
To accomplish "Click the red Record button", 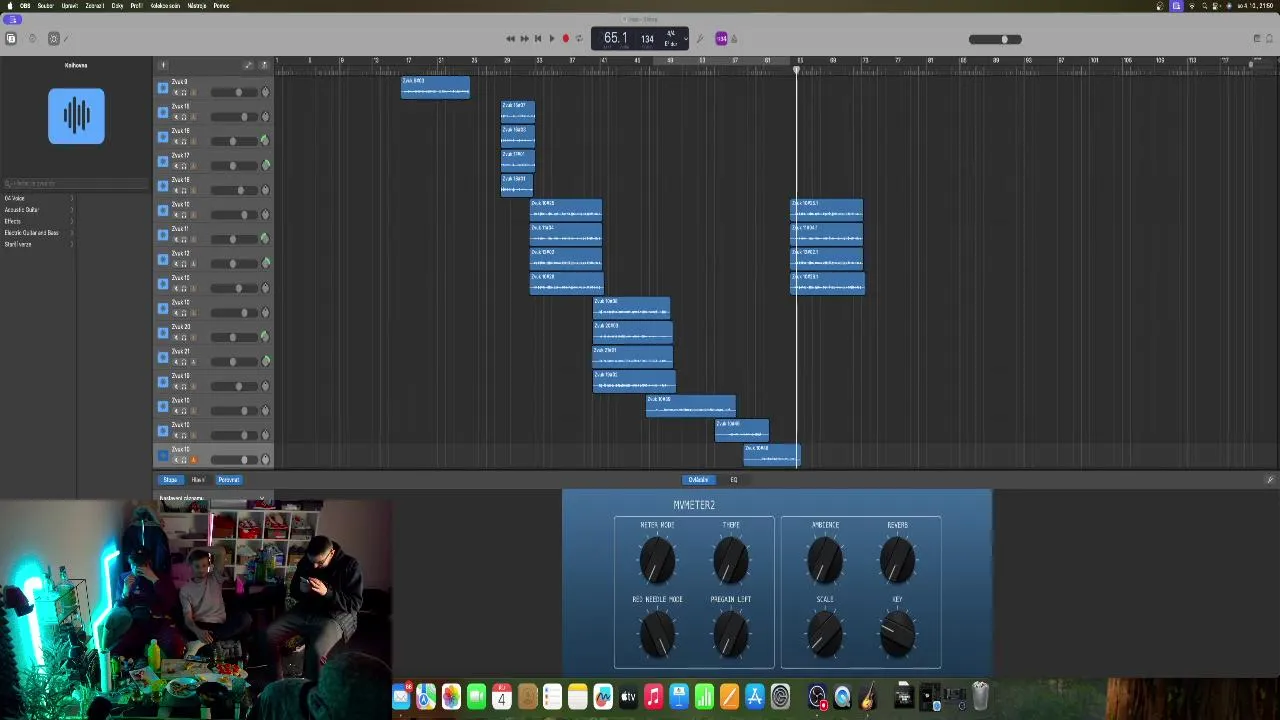I will [565, 39].
